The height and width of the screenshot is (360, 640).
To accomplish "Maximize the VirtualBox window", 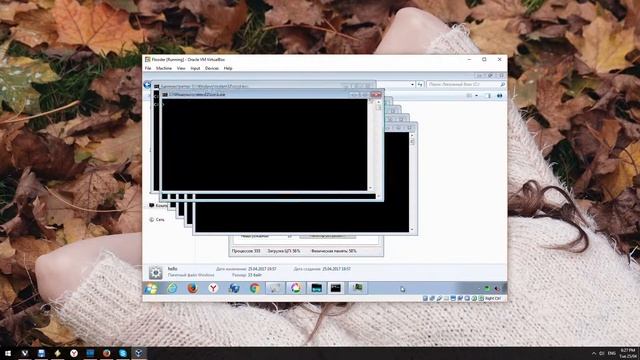I will [x=484, y=60].
